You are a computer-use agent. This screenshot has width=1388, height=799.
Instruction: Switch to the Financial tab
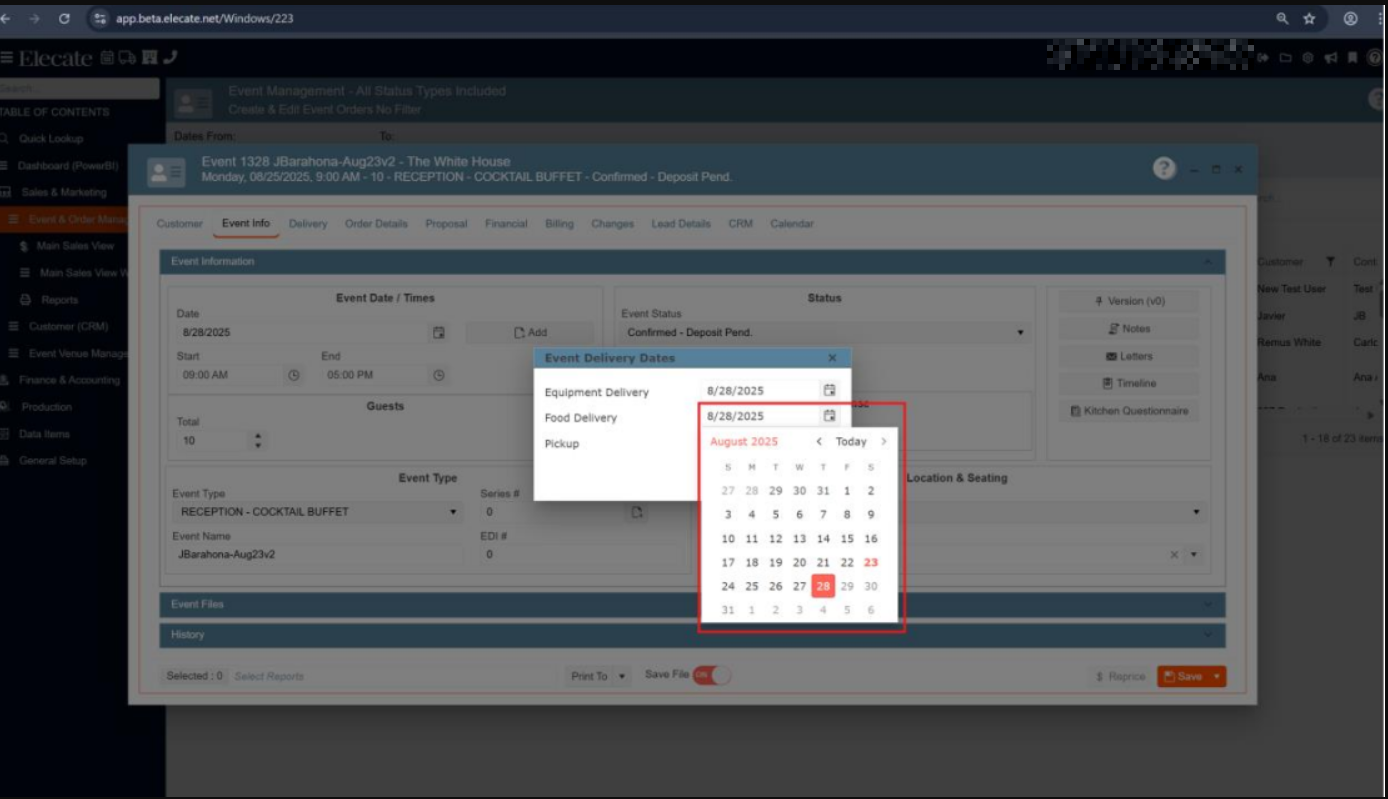click(x=506, y=224)
